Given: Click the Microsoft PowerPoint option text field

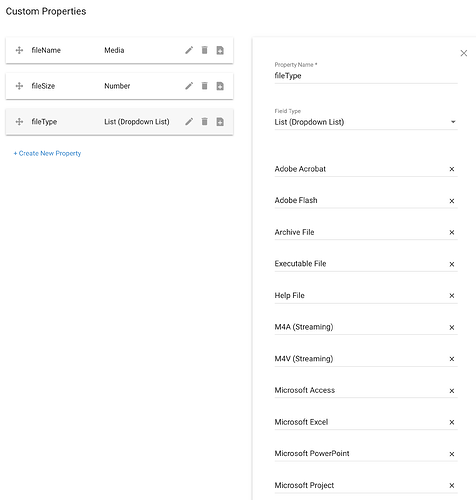Looking at the screenshot, I should (360, 454).
